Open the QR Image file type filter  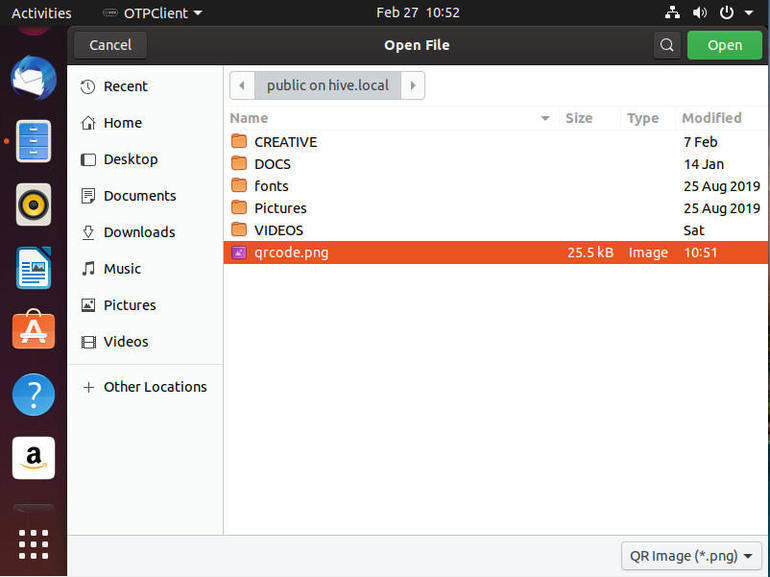tap(691, 556)
